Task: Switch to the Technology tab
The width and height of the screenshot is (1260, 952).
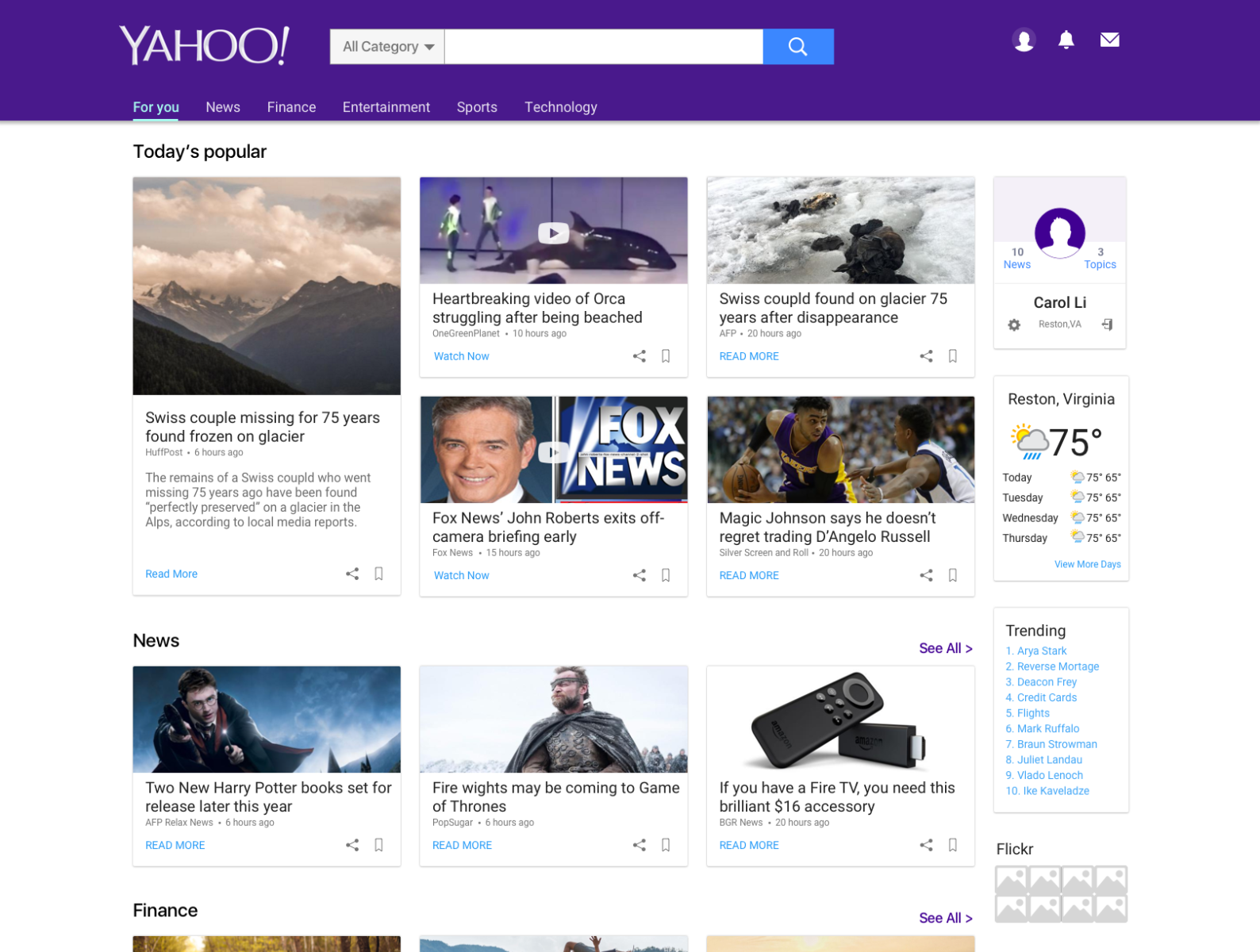Action: pos(561,107)
